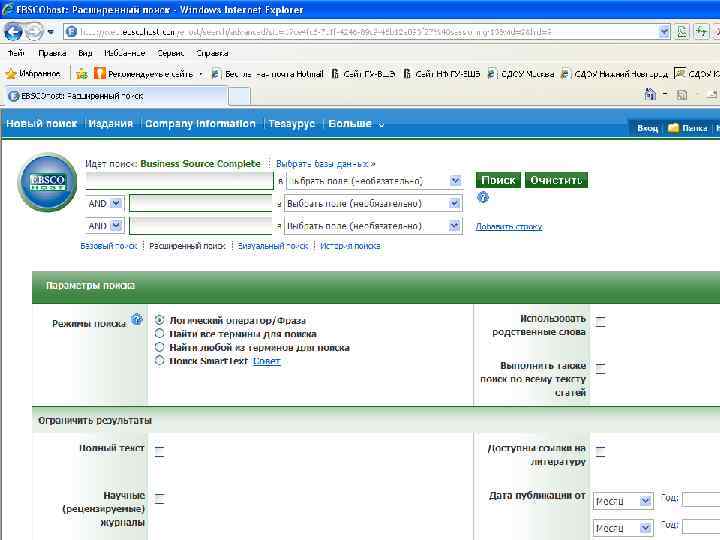This screenshot has width=720, height=540.
Task: Enable Научные (рецензируемые) журналы checkbox
Action: pyautogui.click(x=159, y=498)
